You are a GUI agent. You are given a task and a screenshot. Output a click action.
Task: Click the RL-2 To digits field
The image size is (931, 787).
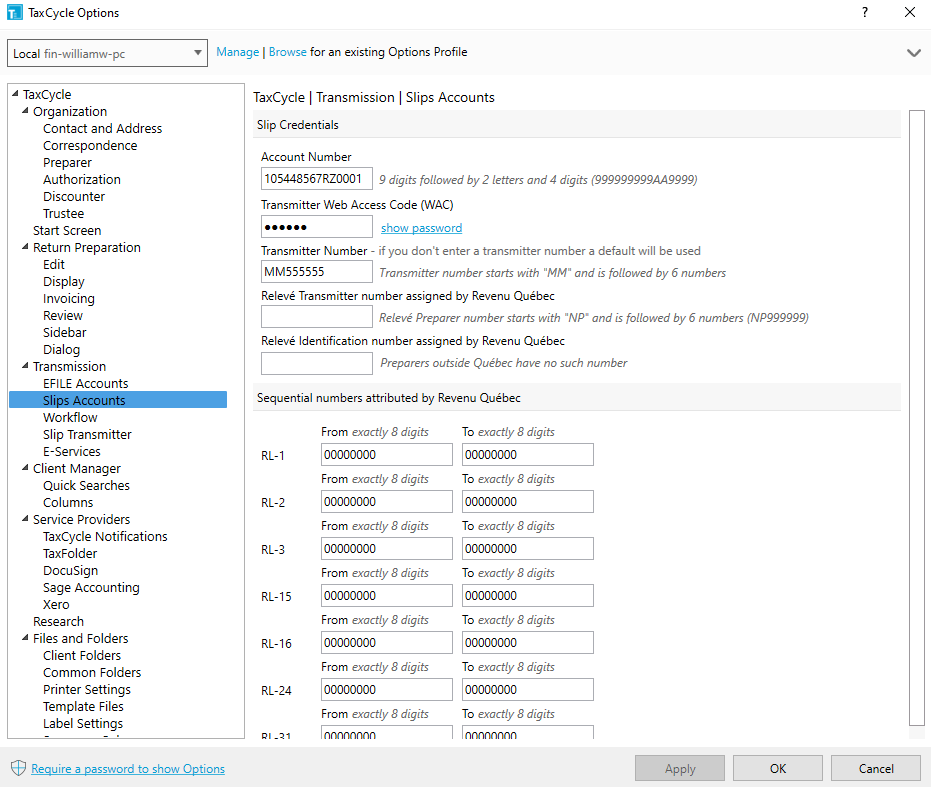click(528, 502)
